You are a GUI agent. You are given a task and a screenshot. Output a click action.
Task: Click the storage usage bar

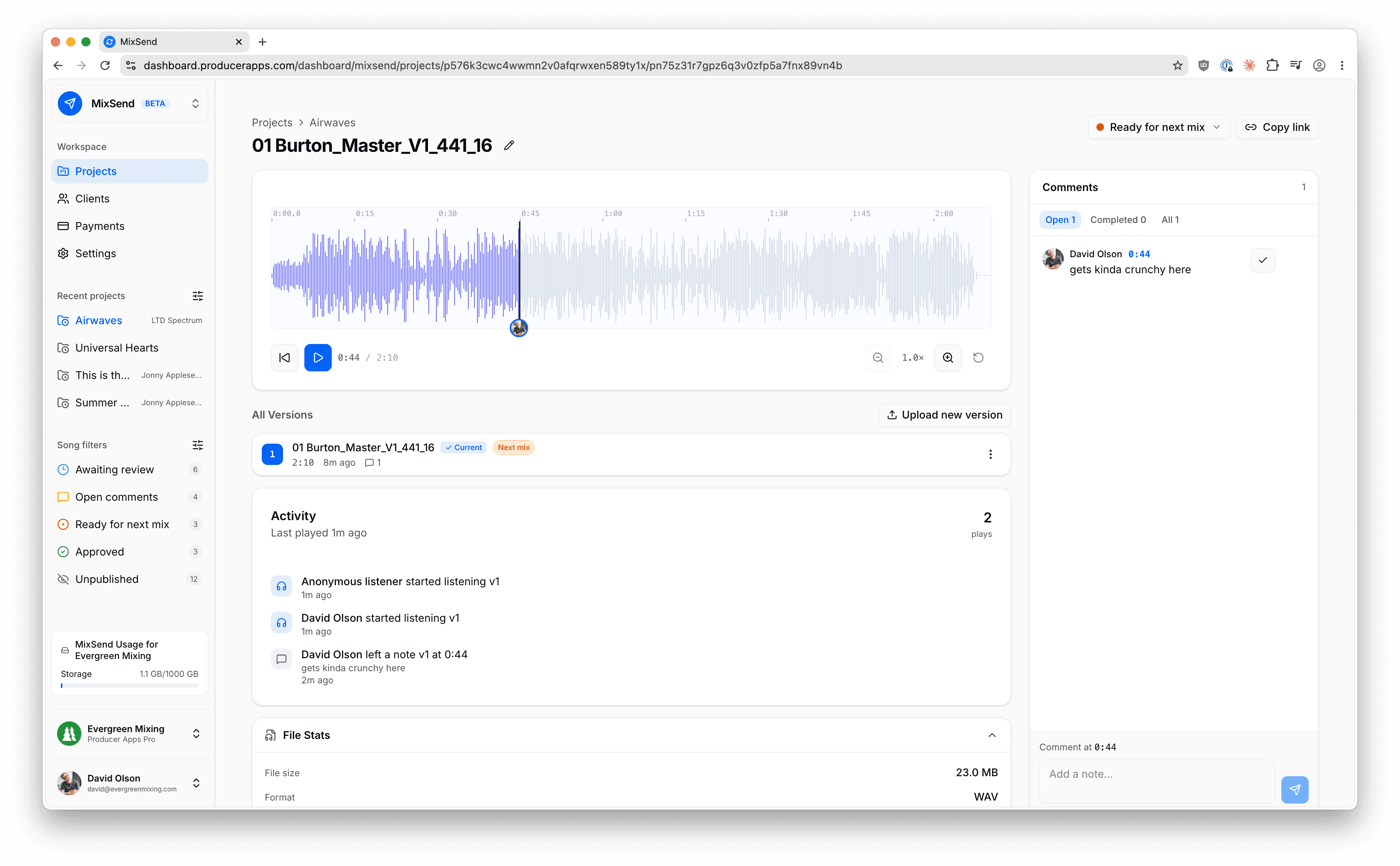coord(129,686)
